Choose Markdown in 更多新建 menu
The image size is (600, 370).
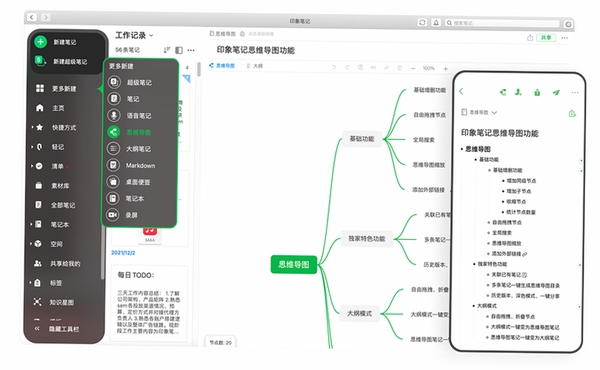pyautogui.click(x=131, y=165)
